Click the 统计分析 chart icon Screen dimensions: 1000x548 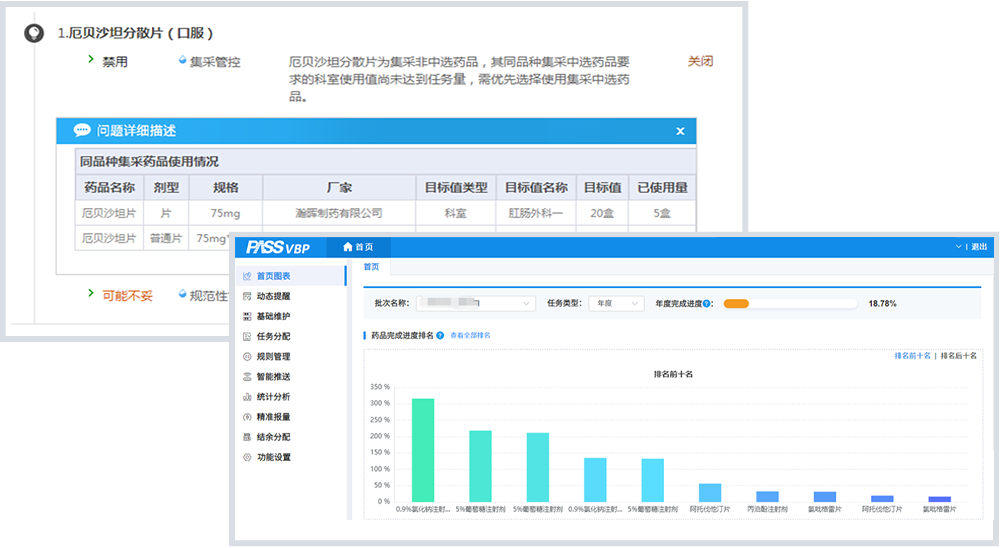[247, 397]
